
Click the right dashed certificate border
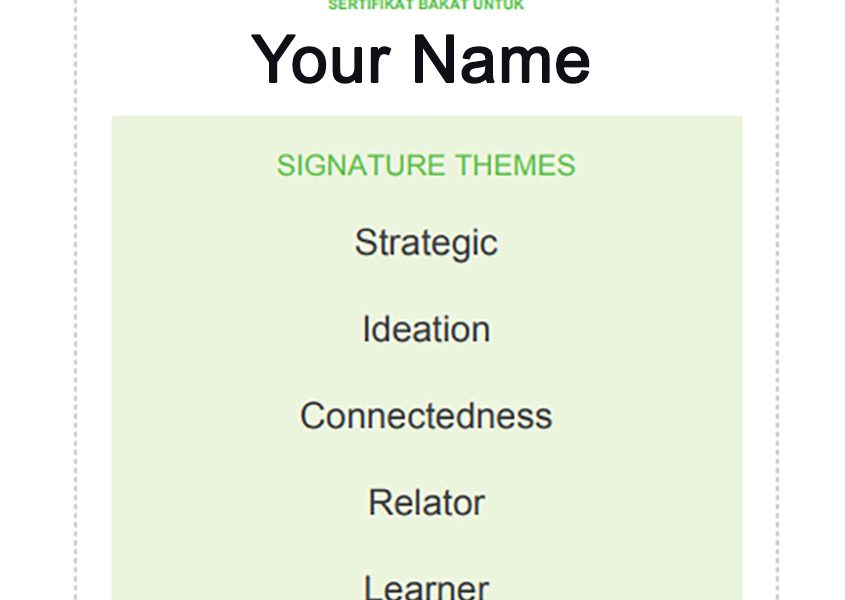[x=777, y=300]
